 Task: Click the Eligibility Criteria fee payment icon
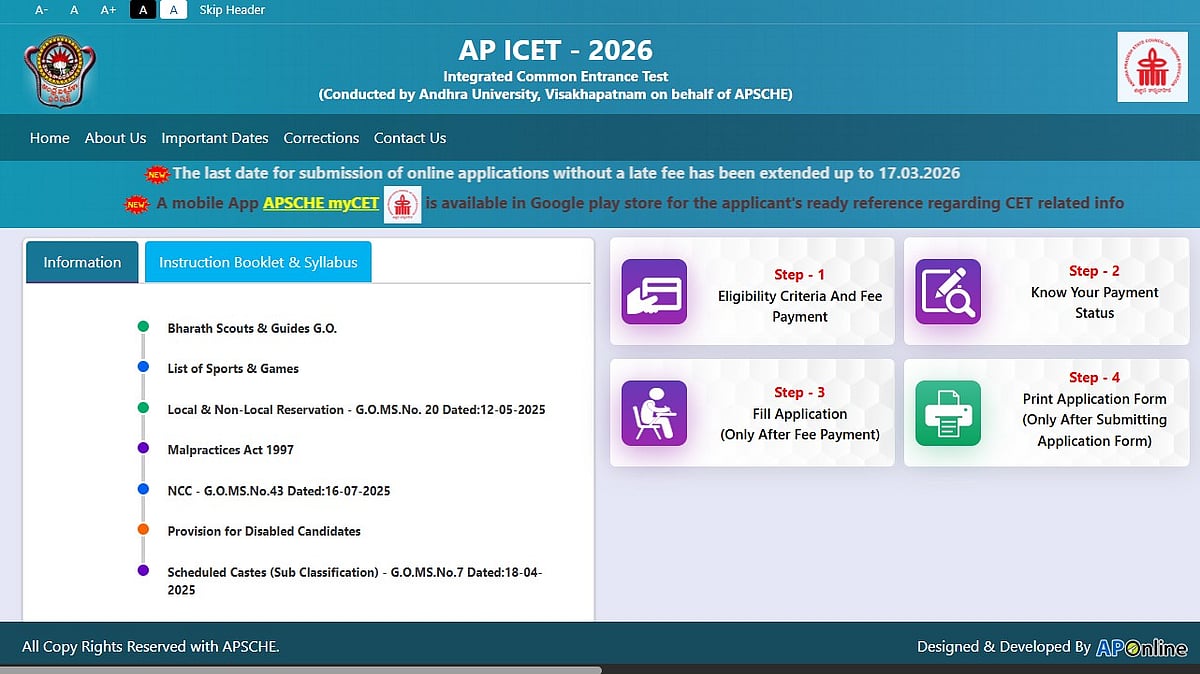[x=654, y=292]
